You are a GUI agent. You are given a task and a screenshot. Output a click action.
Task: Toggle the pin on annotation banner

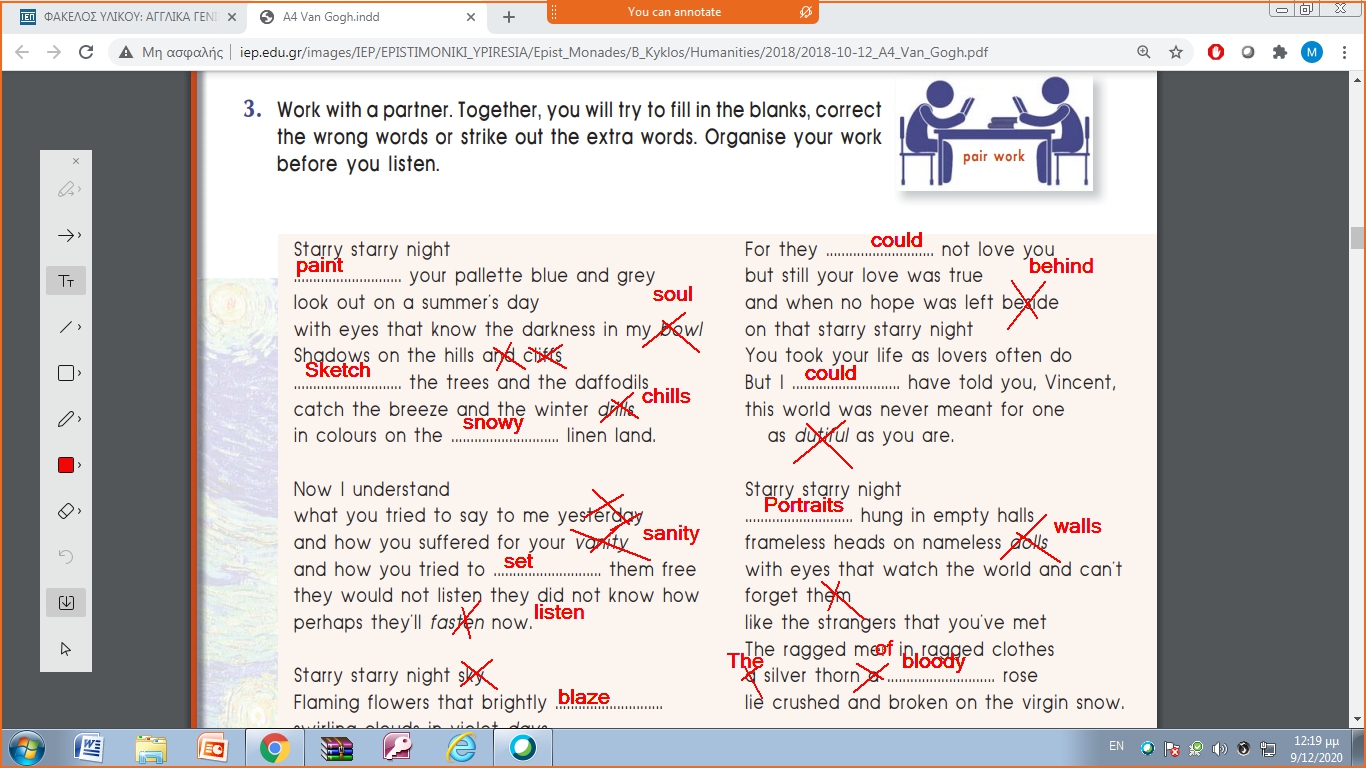[x=805, y=12]
